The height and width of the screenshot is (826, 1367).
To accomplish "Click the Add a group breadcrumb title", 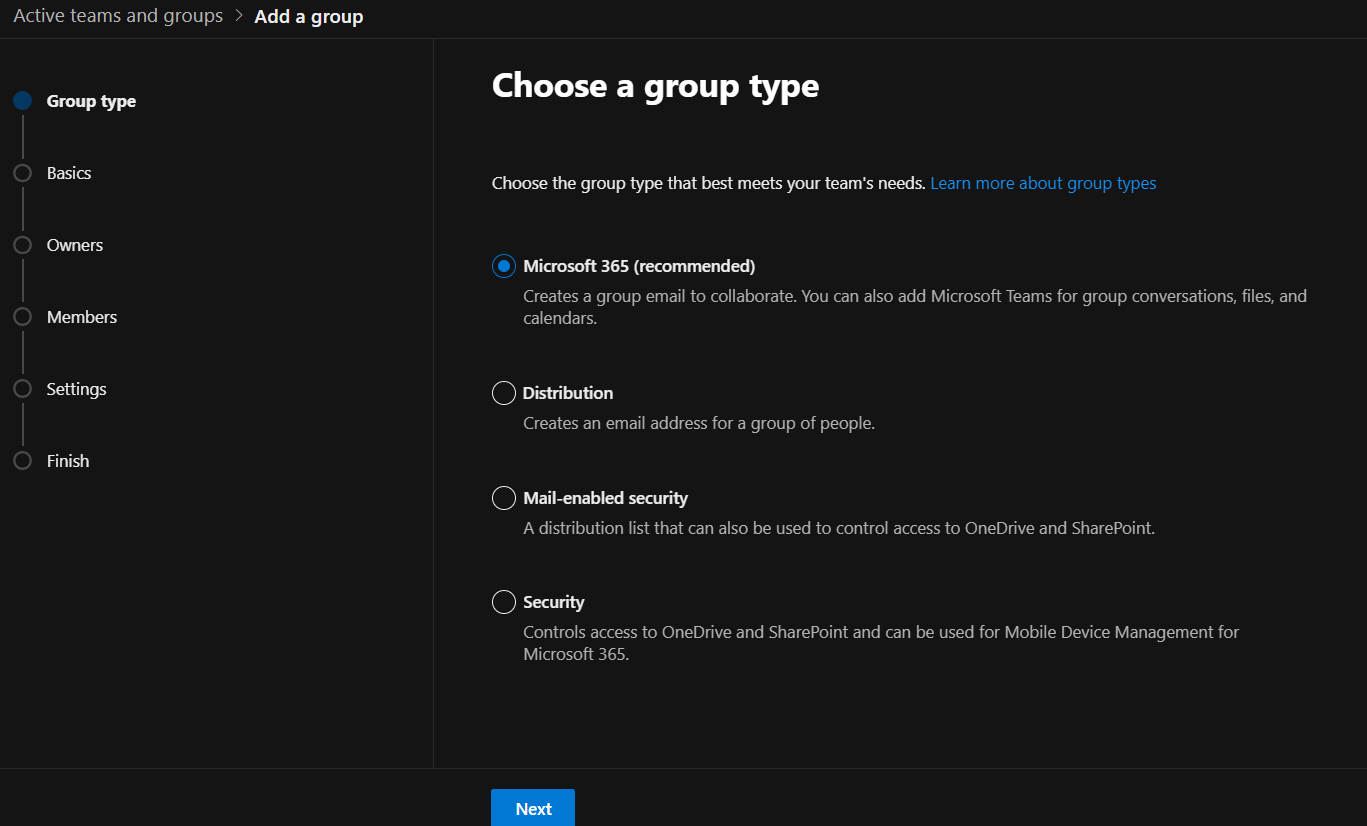I will point(309,16).
